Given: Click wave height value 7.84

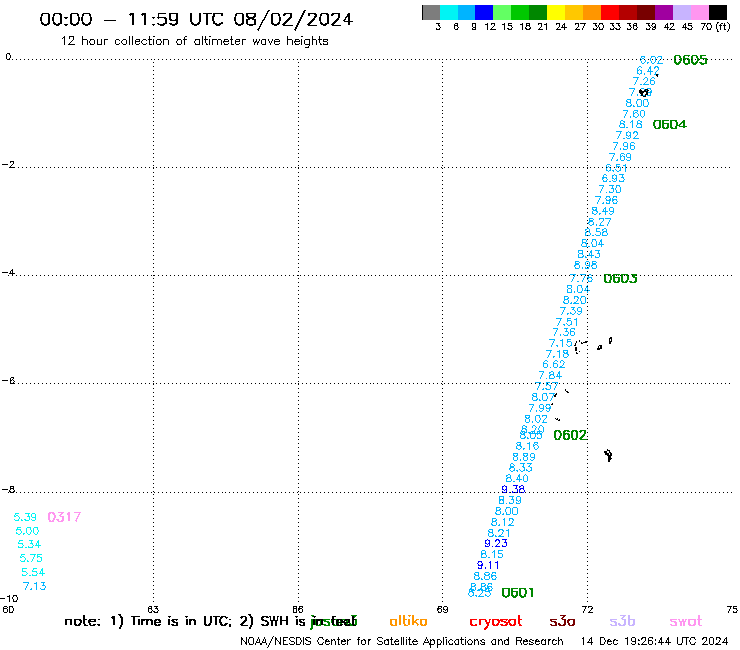Looking at the screenshot, I should point(550,375).
